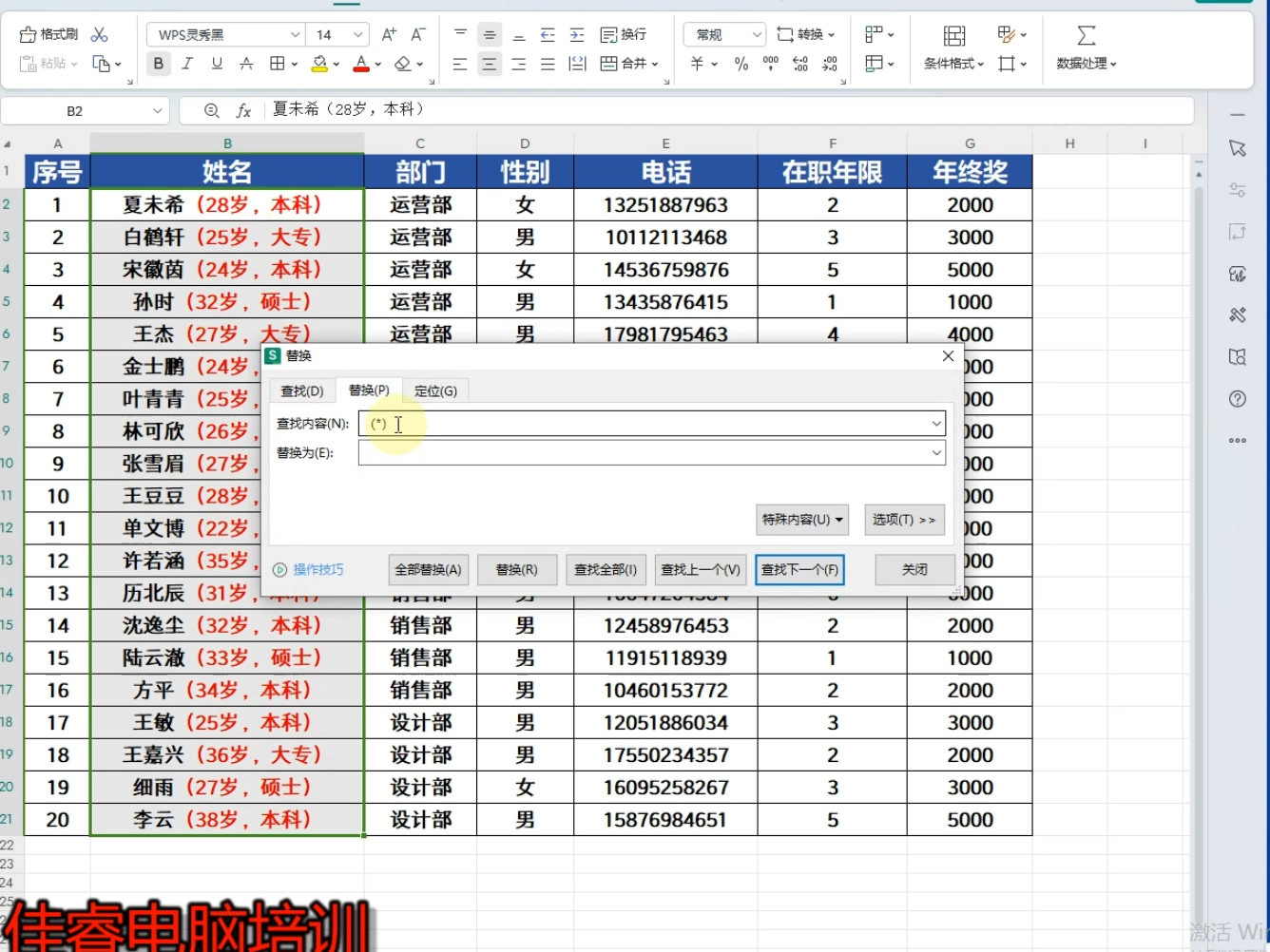Viewport: 1270px width, 952px height.
Task: Click the fx insert function icon
Action: tap(243, 111)
